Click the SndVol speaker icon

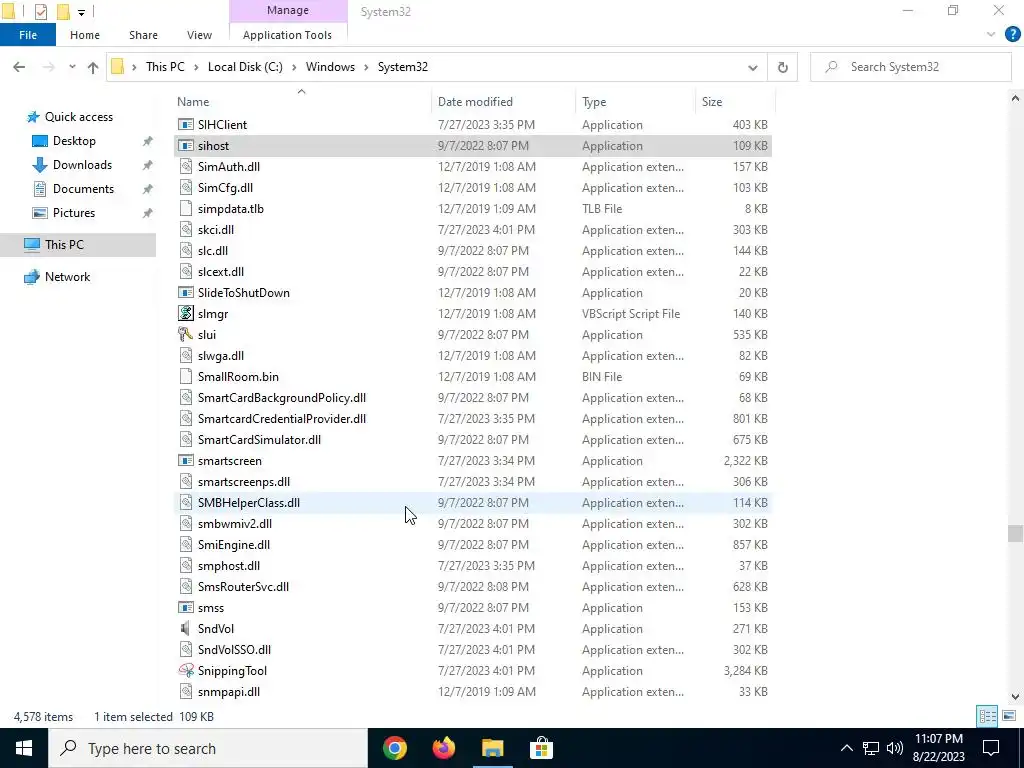tap(186, 628)
